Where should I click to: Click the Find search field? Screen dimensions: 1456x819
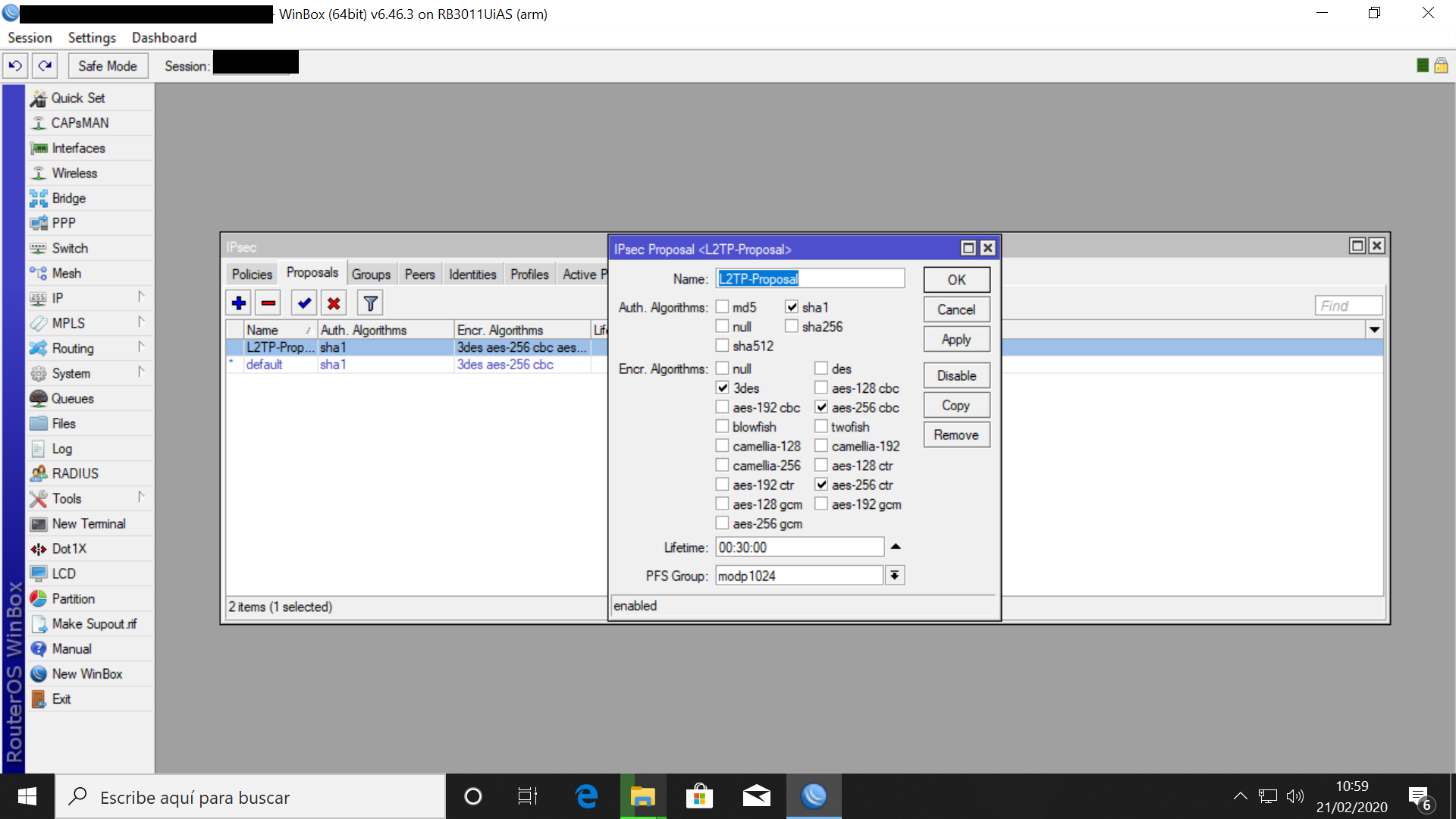[x=1348, y=306]
